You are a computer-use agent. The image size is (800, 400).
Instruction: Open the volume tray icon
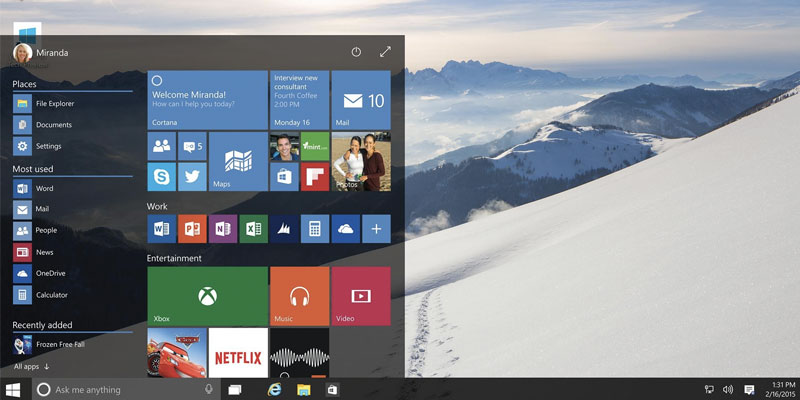[728, 390]
